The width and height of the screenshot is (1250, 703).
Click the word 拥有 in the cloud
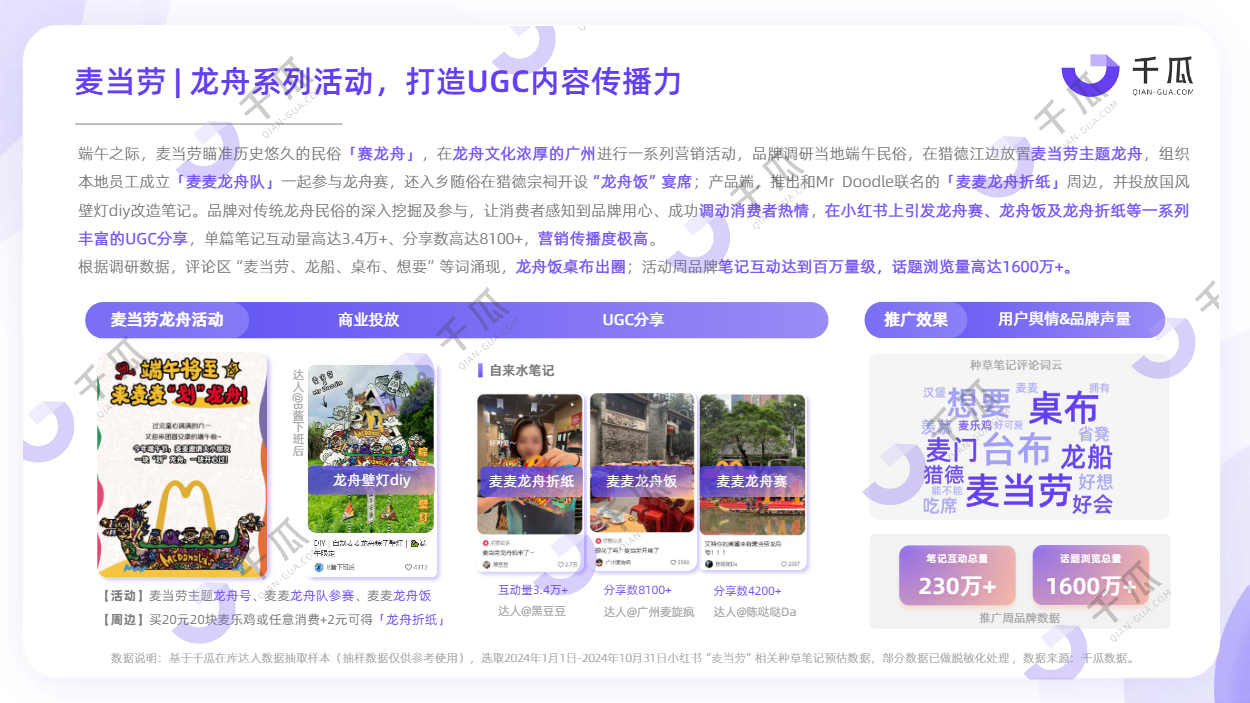coord(1099,388)
